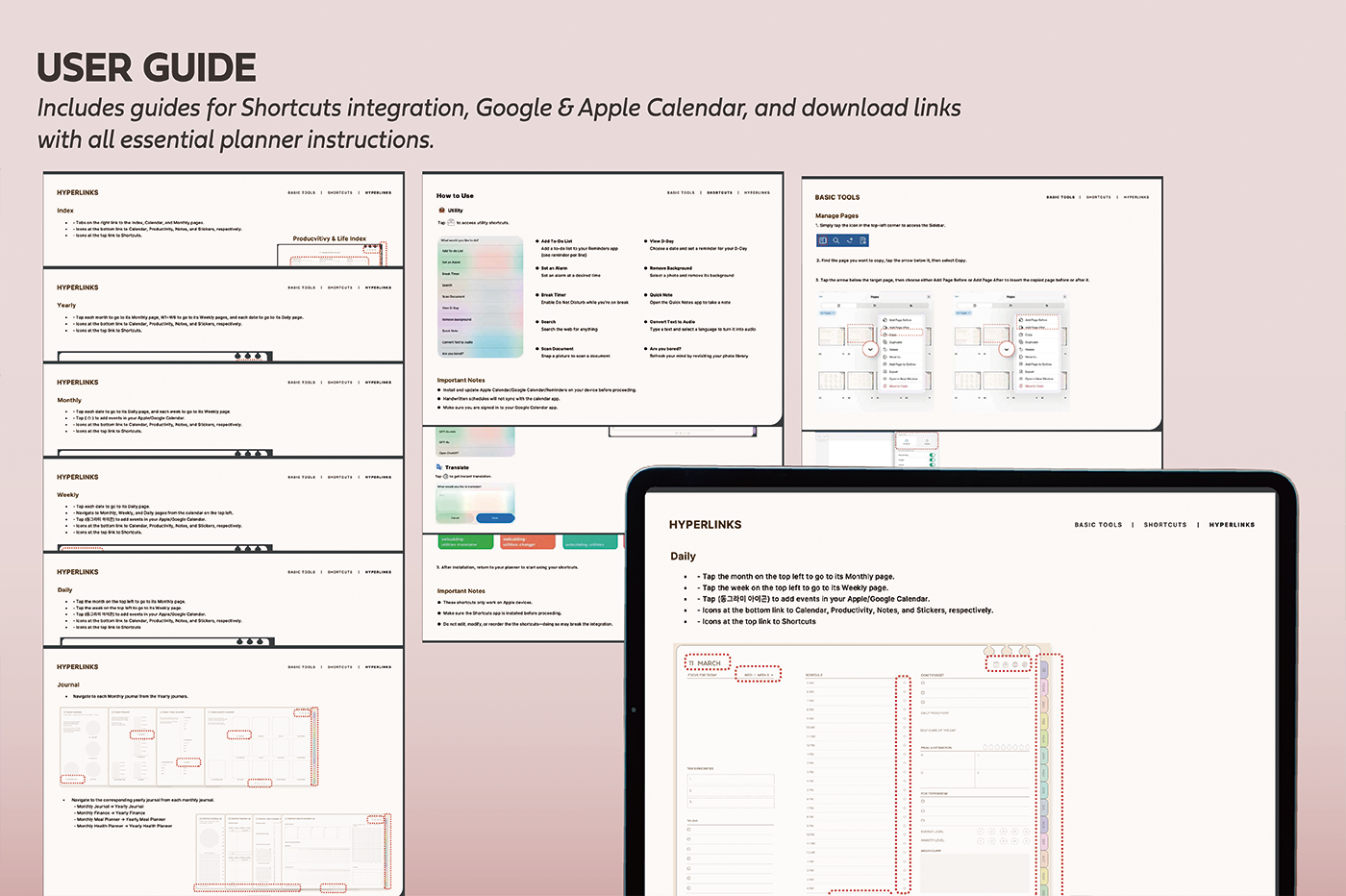Open the WED / WEEK dropdown on Daily page
The height and width of the screenshot is (896, 1346).
758,675
